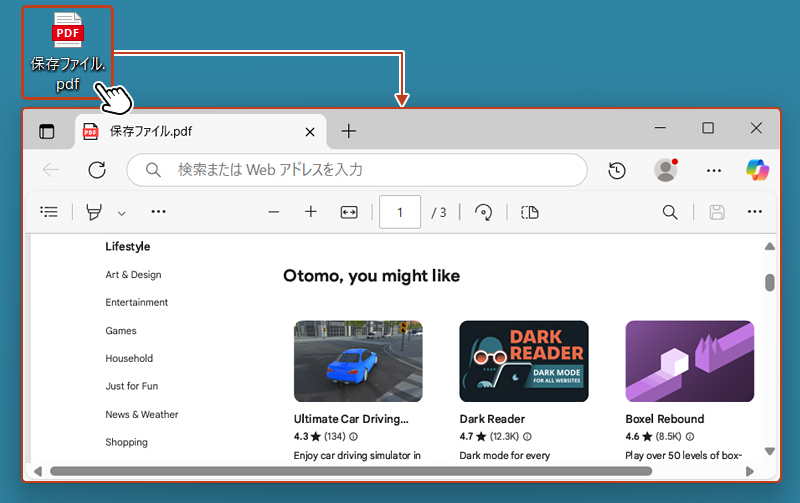Toggle the page view layout
The width and height of the screenshot is (800, 503).
coord(530,212)
